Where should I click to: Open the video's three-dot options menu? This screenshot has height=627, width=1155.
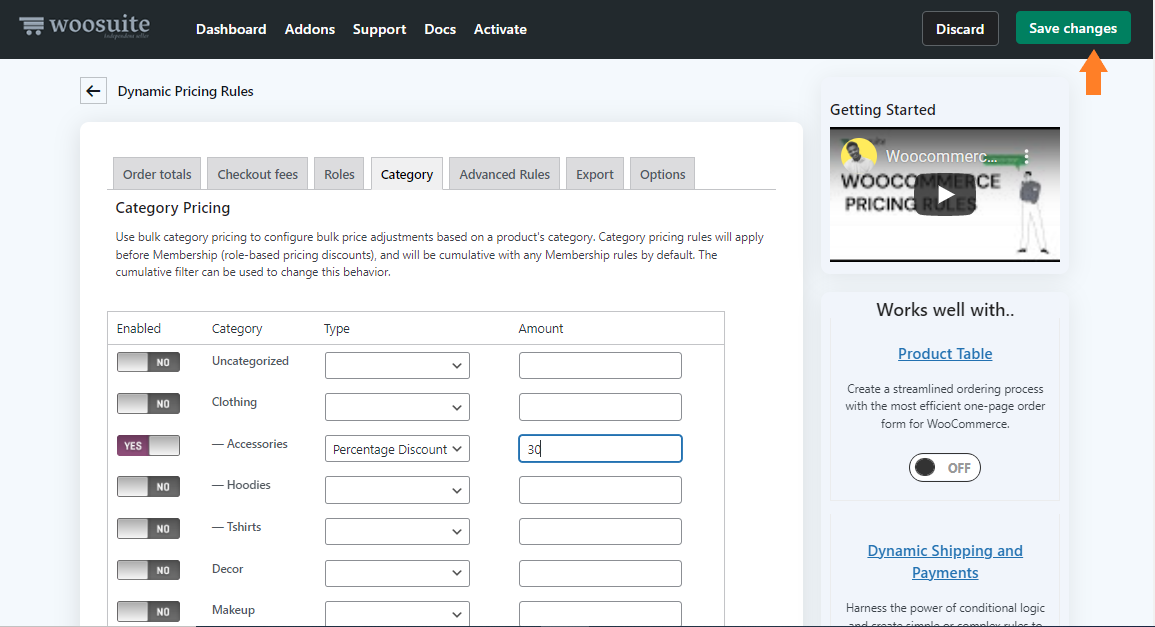tap(1025, 156)
